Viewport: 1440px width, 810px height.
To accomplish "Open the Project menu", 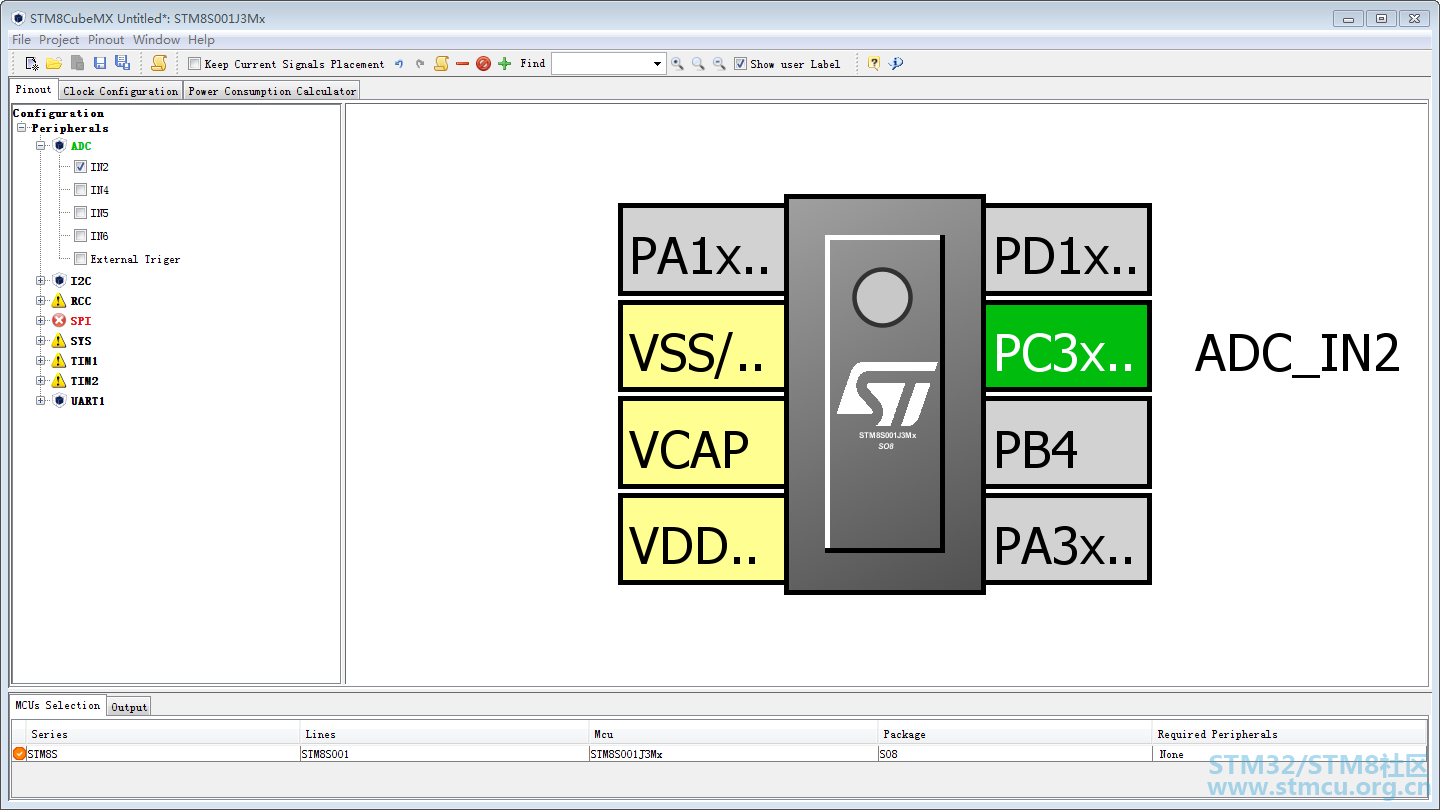I will (59, 40).
